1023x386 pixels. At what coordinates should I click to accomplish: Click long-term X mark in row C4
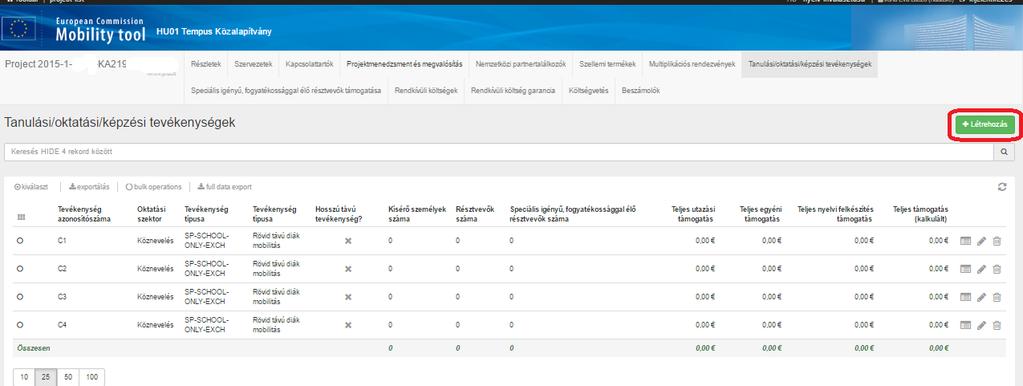348,325
